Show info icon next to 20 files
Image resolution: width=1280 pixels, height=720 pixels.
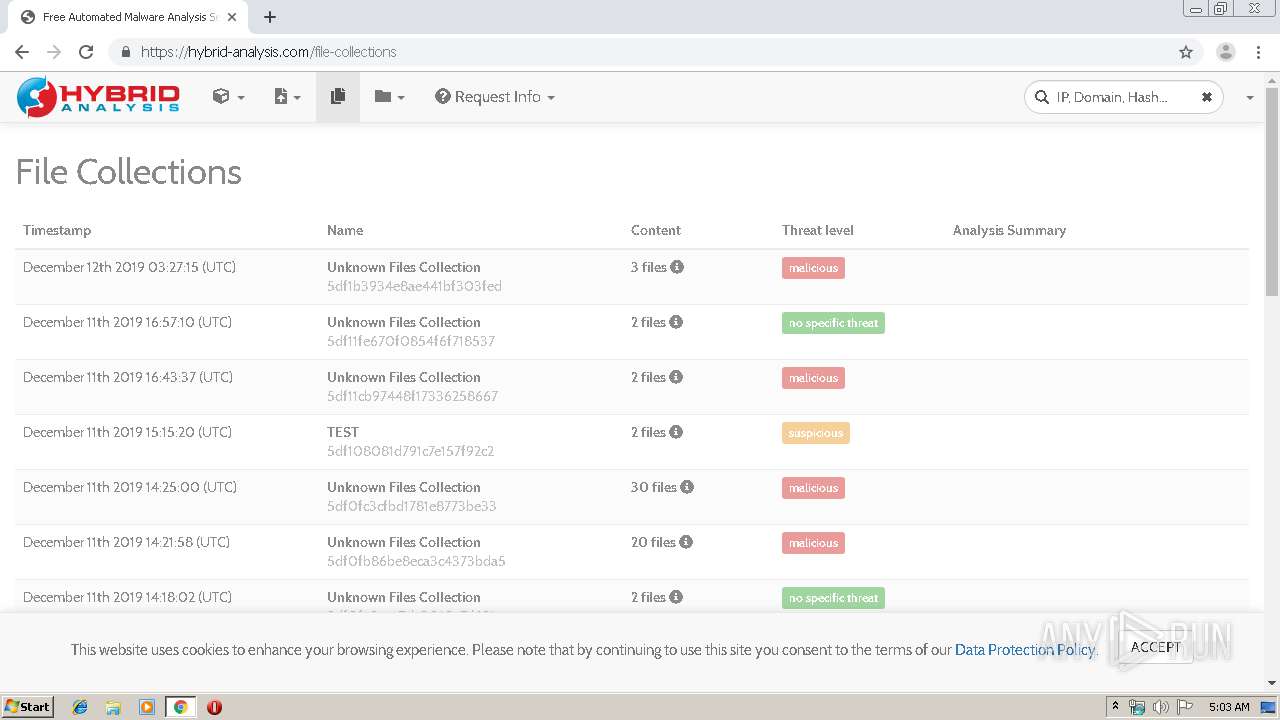(x=686, y=542)
